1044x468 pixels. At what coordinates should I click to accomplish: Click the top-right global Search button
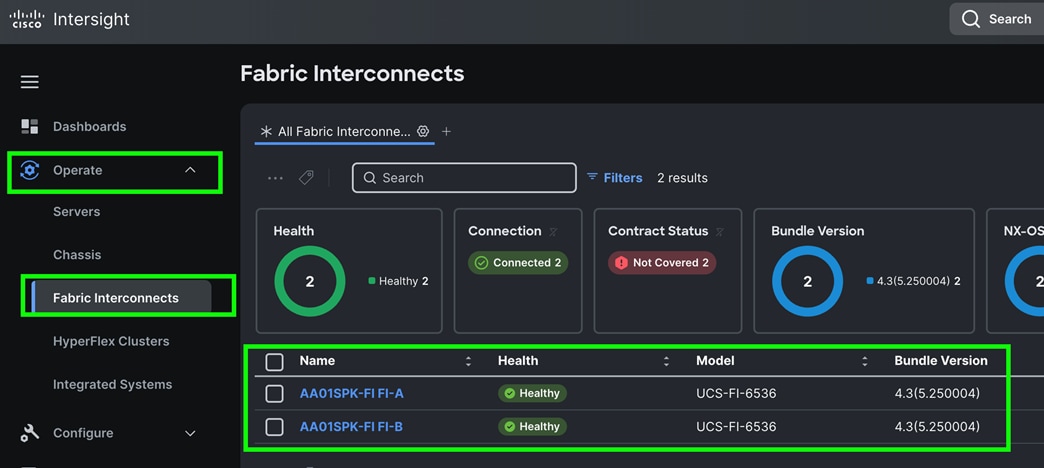point(997,19)
